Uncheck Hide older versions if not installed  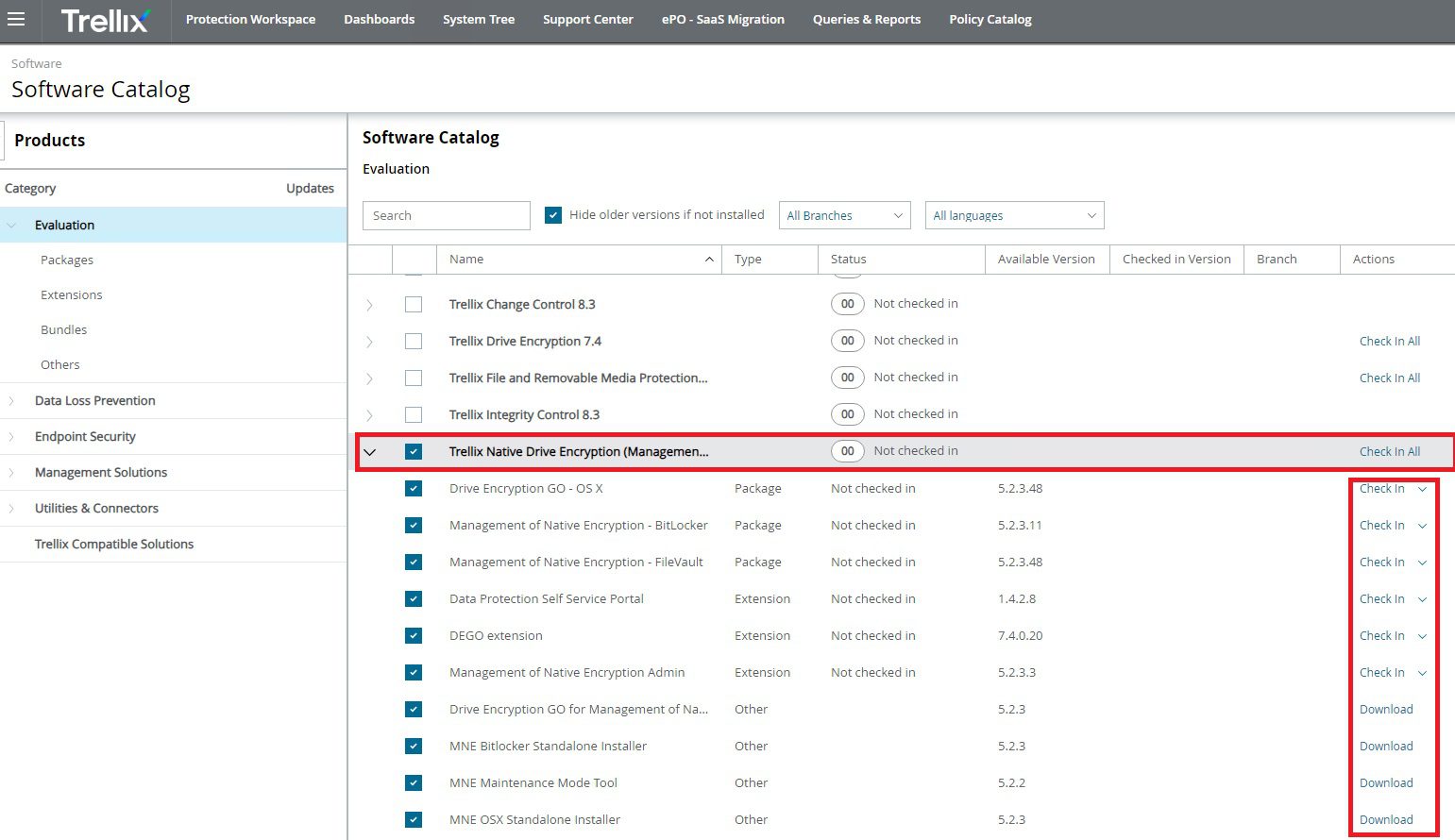pyautogui.click(x=553, y=215)
